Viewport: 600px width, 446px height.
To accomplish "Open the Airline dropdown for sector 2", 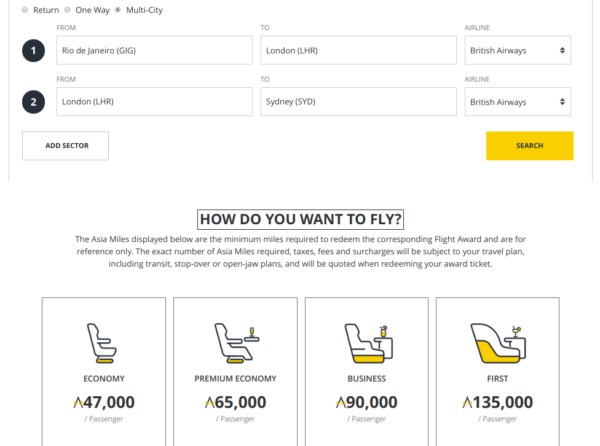I will coord(518,102).
